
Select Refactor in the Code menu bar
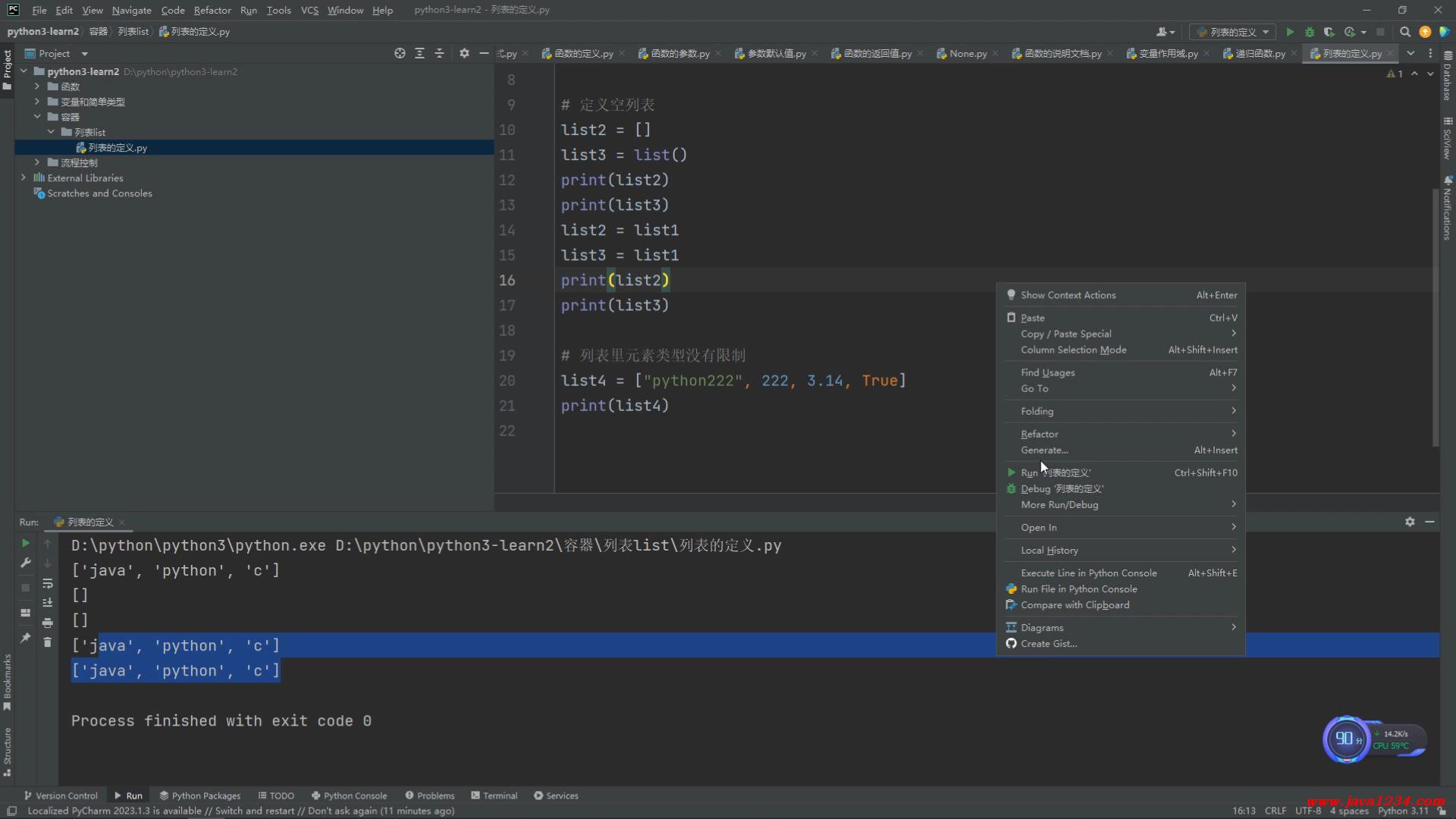point(212,10)
